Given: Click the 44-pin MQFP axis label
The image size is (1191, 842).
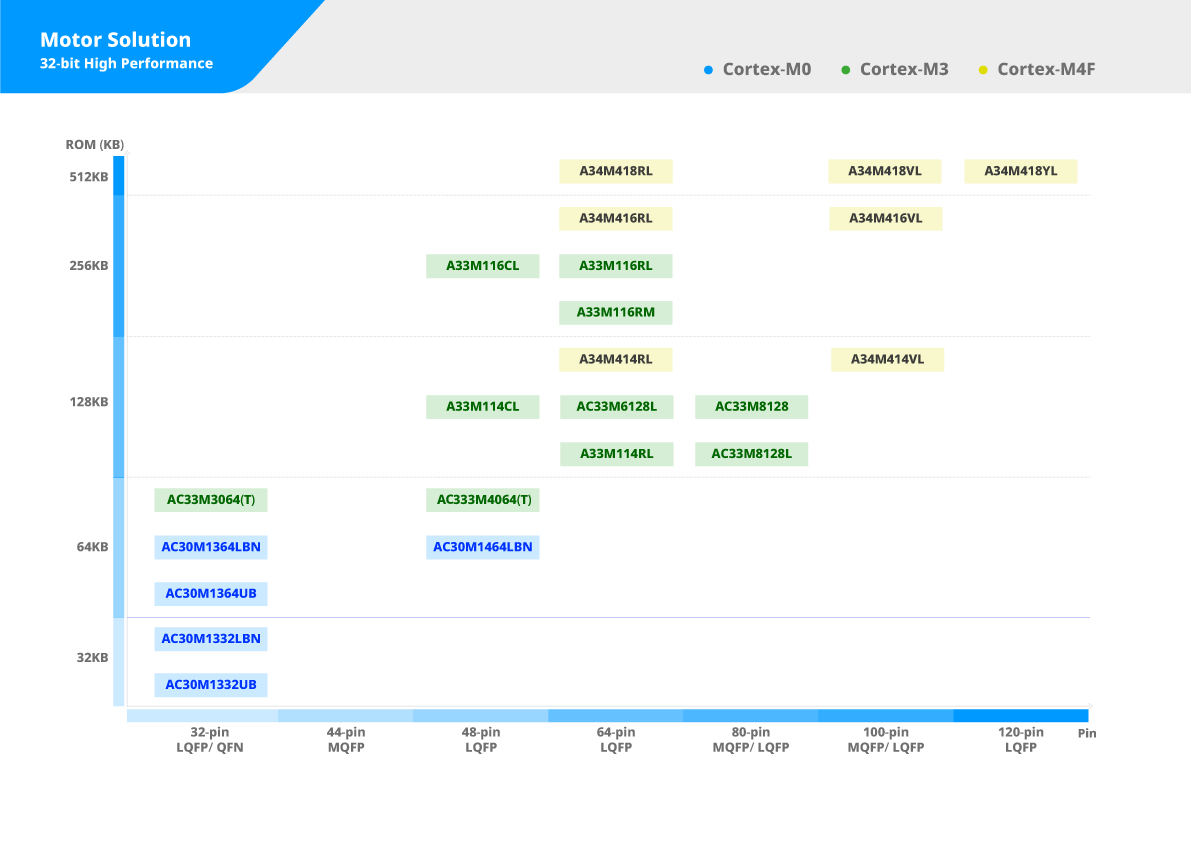Looking at the screenshot, I should (x=346, y=740).
